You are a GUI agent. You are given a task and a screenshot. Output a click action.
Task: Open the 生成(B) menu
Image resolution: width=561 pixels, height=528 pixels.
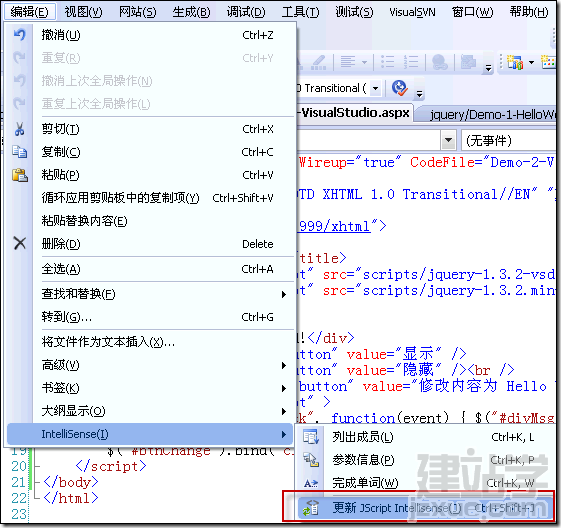[x=191, y=12]
